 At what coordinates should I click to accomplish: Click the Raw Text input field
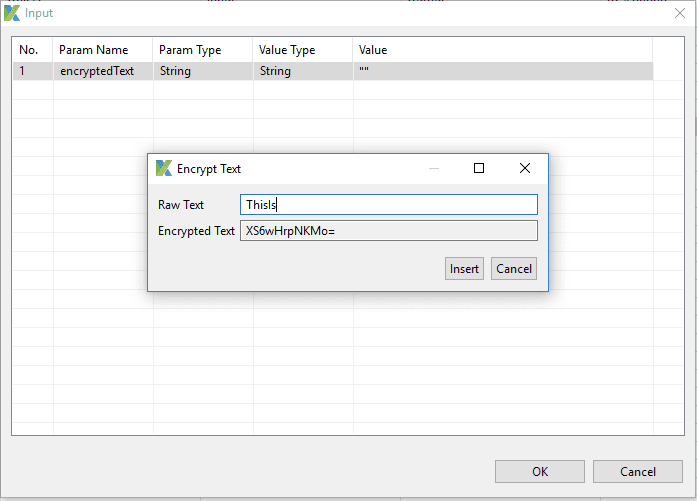click(389, 204)
